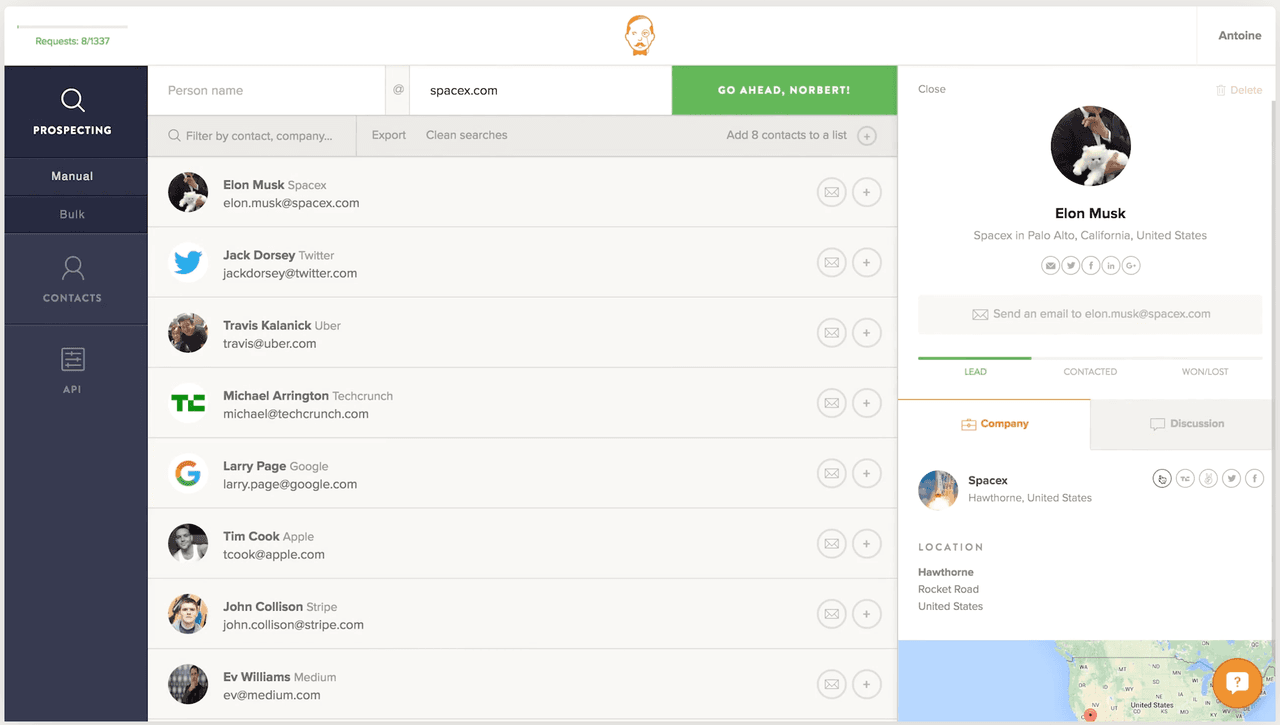This screenshot has height=725, width=1280.
Task: Switch to the Discussion tab
Action: click(1186, 423)
